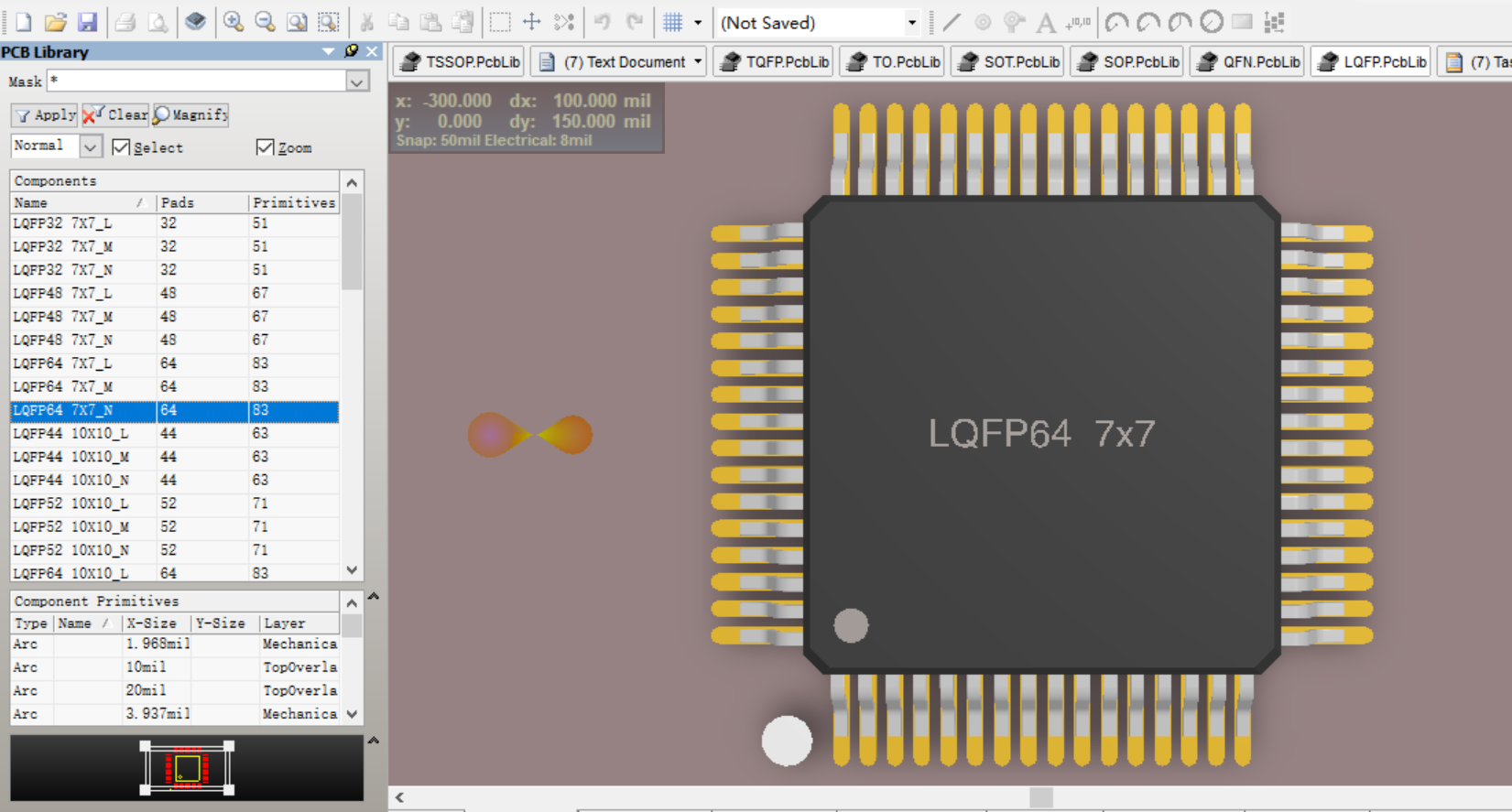Zoom in with the magnifier plus icon
Viewport: 1512px width, 812px height.
pyautogui.click(x=234, y=22)
